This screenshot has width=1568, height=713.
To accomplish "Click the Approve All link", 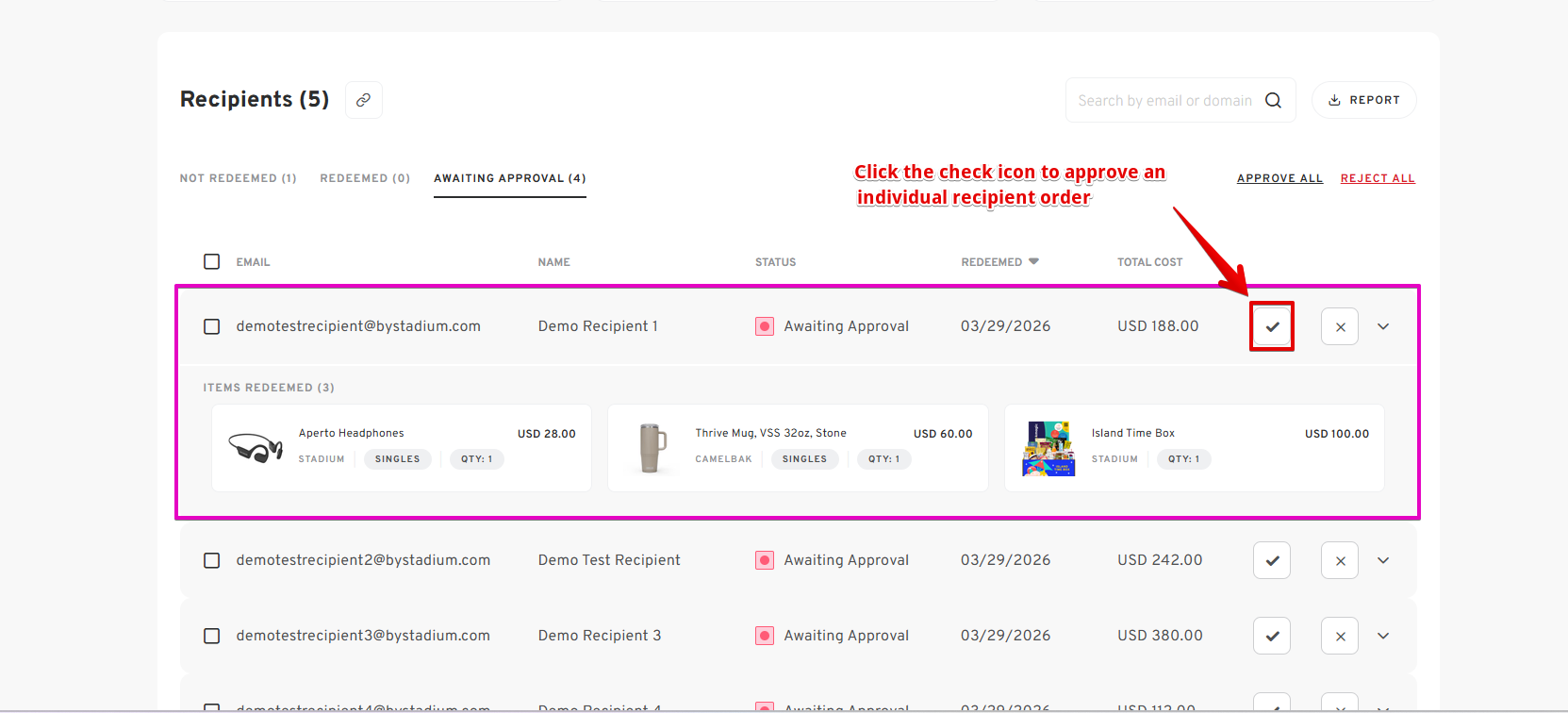I will (x=1279, y=178).
